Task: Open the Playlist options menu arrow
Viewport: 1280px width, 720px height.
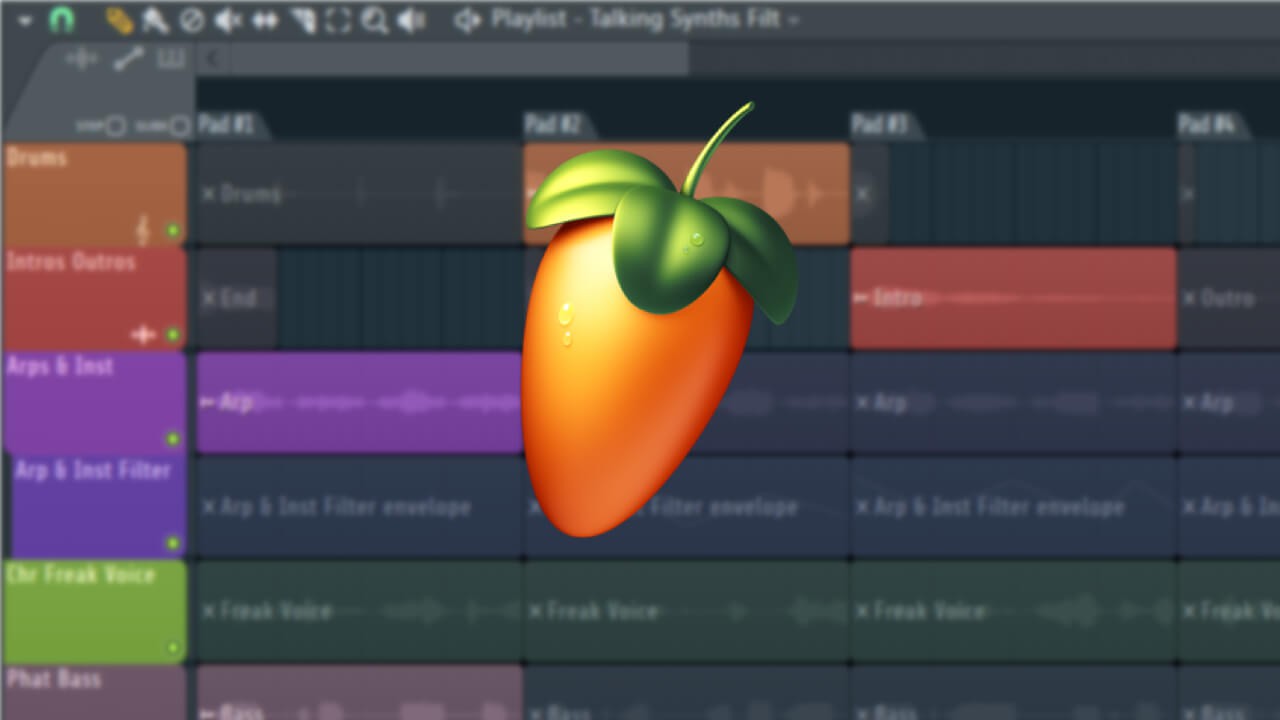Action: coord(25,20)
